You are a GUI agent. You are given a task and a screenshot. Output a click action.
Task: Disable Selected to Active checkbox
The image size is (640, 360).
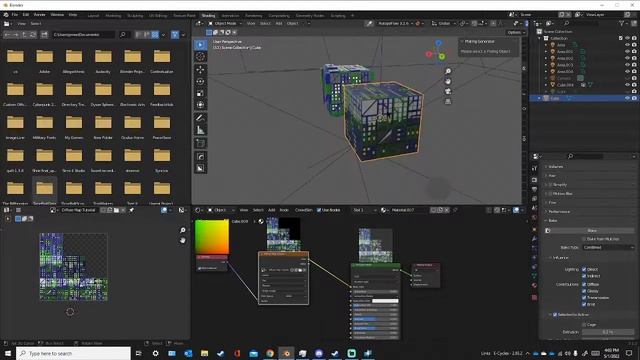point(555,315)
